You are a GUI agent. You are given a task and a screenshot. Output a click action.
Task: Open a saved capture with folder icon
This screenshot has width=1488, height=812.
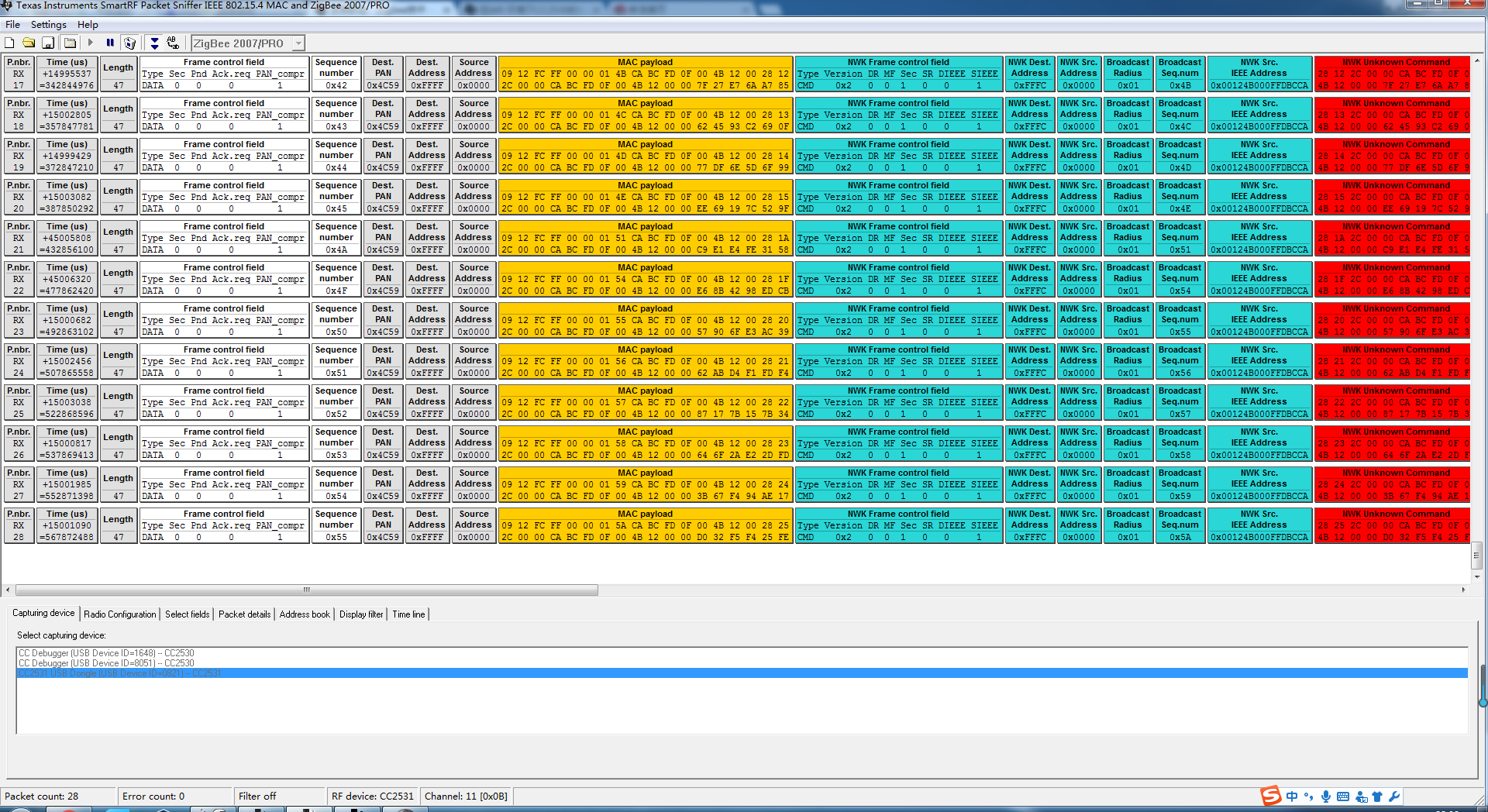click(29, 43)
